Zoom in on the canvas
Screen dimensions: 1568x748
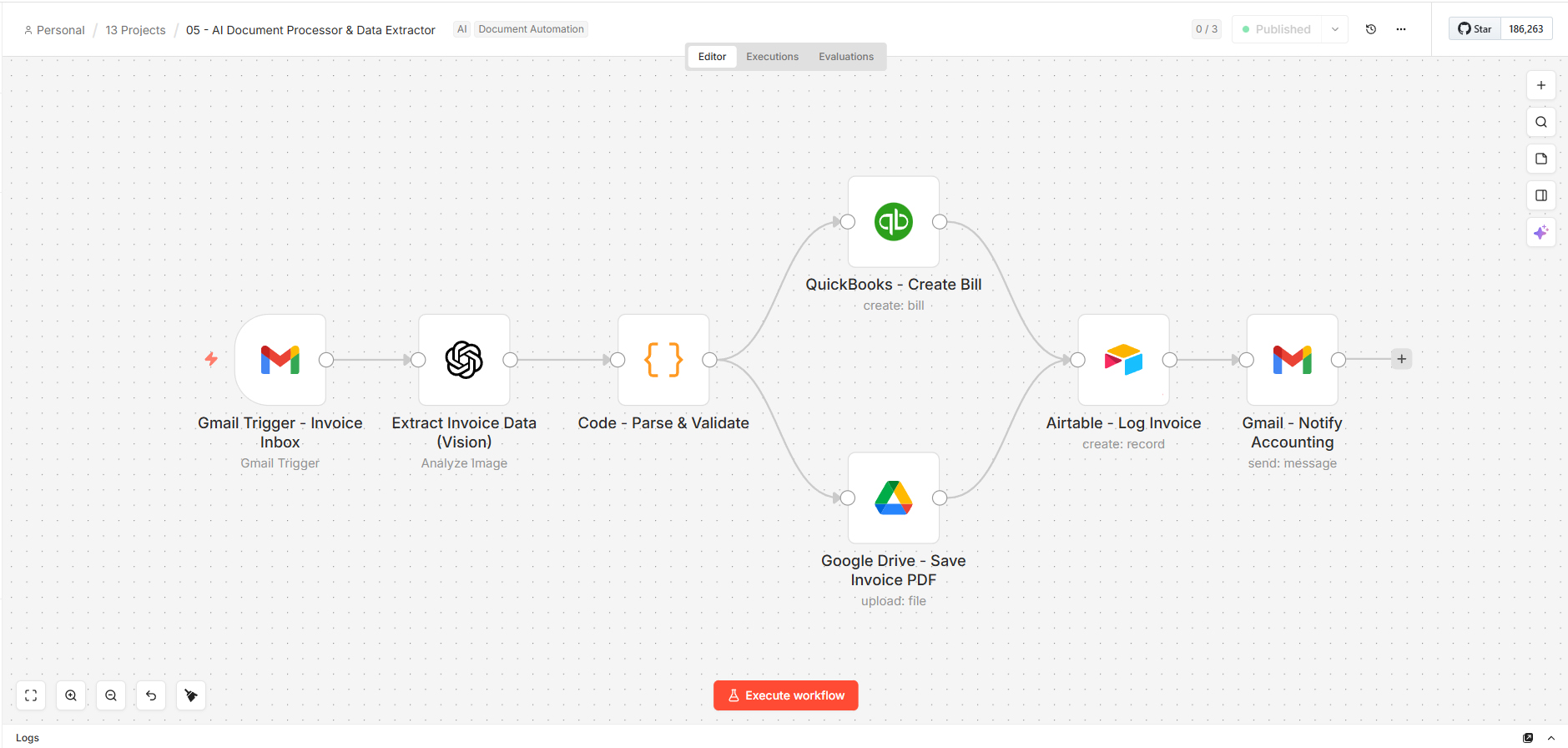tap(71, 695)
